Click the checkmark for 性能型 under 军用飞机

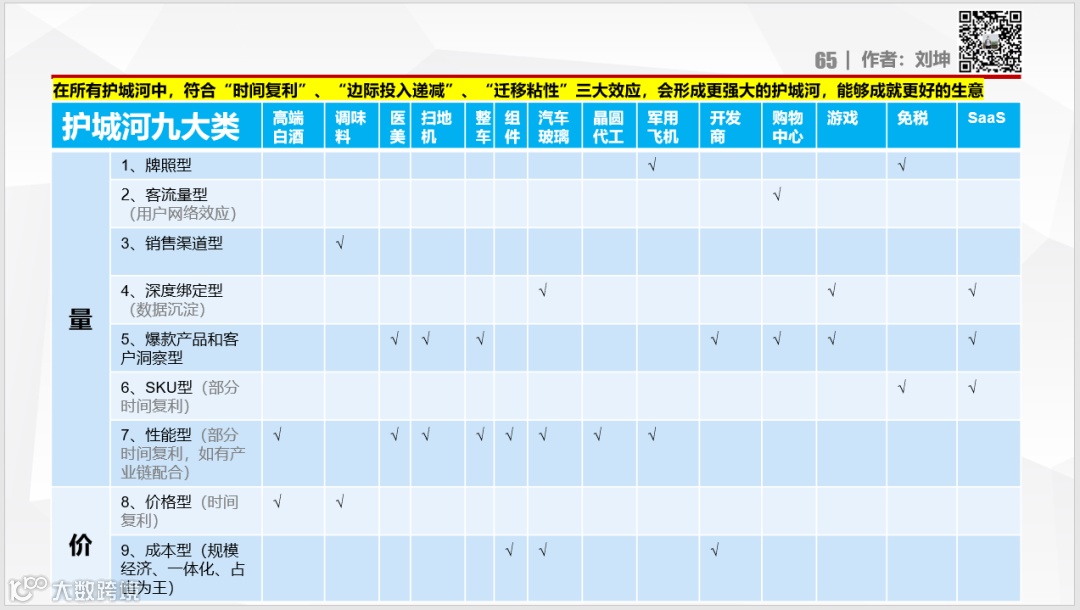tap(652, 435)
